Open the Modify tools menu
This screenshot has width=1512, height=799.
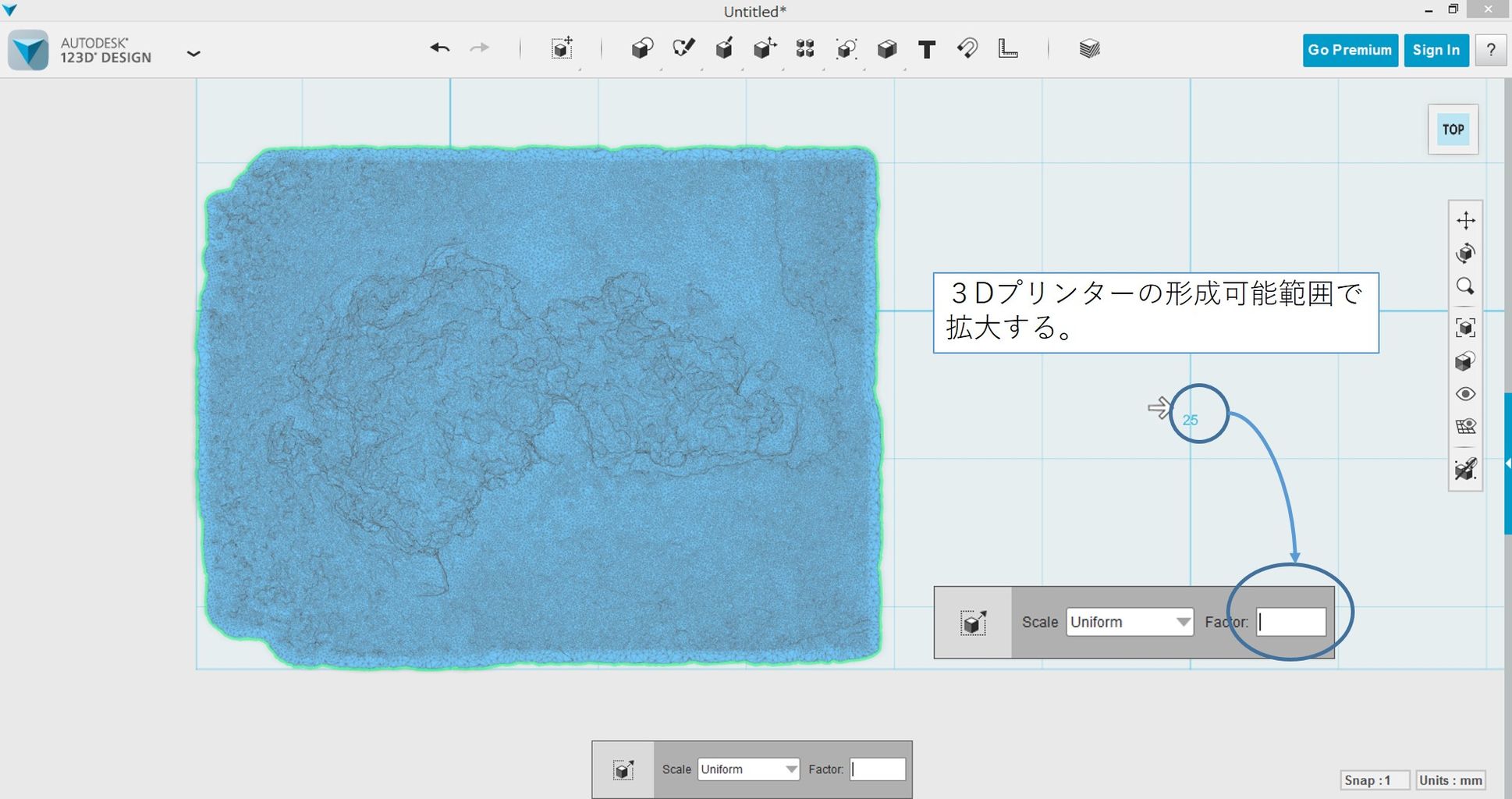click(765, 48)
